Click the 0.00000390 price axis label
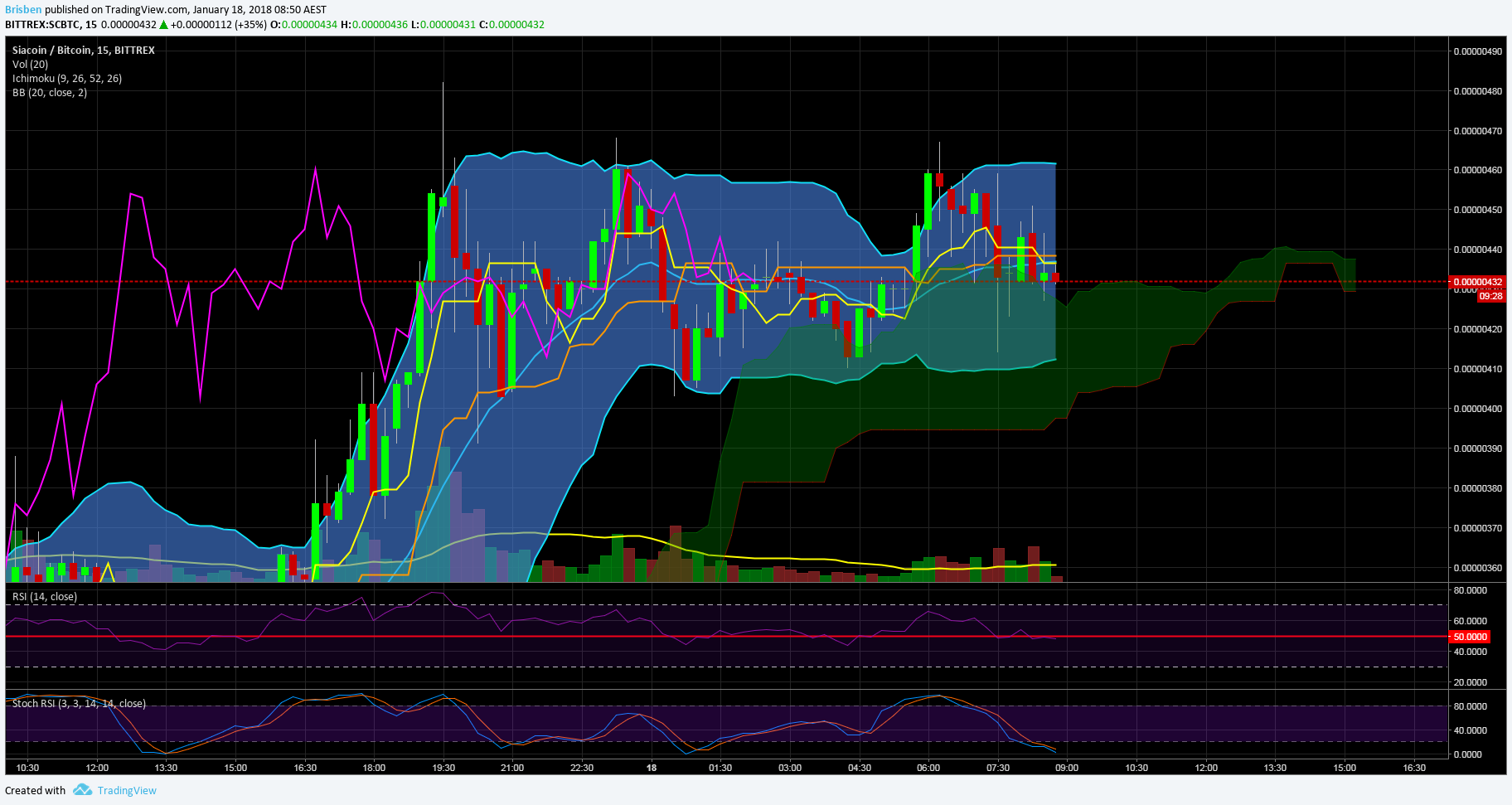The height and width of the screenshot is (805, 1512). (1478, 449)
